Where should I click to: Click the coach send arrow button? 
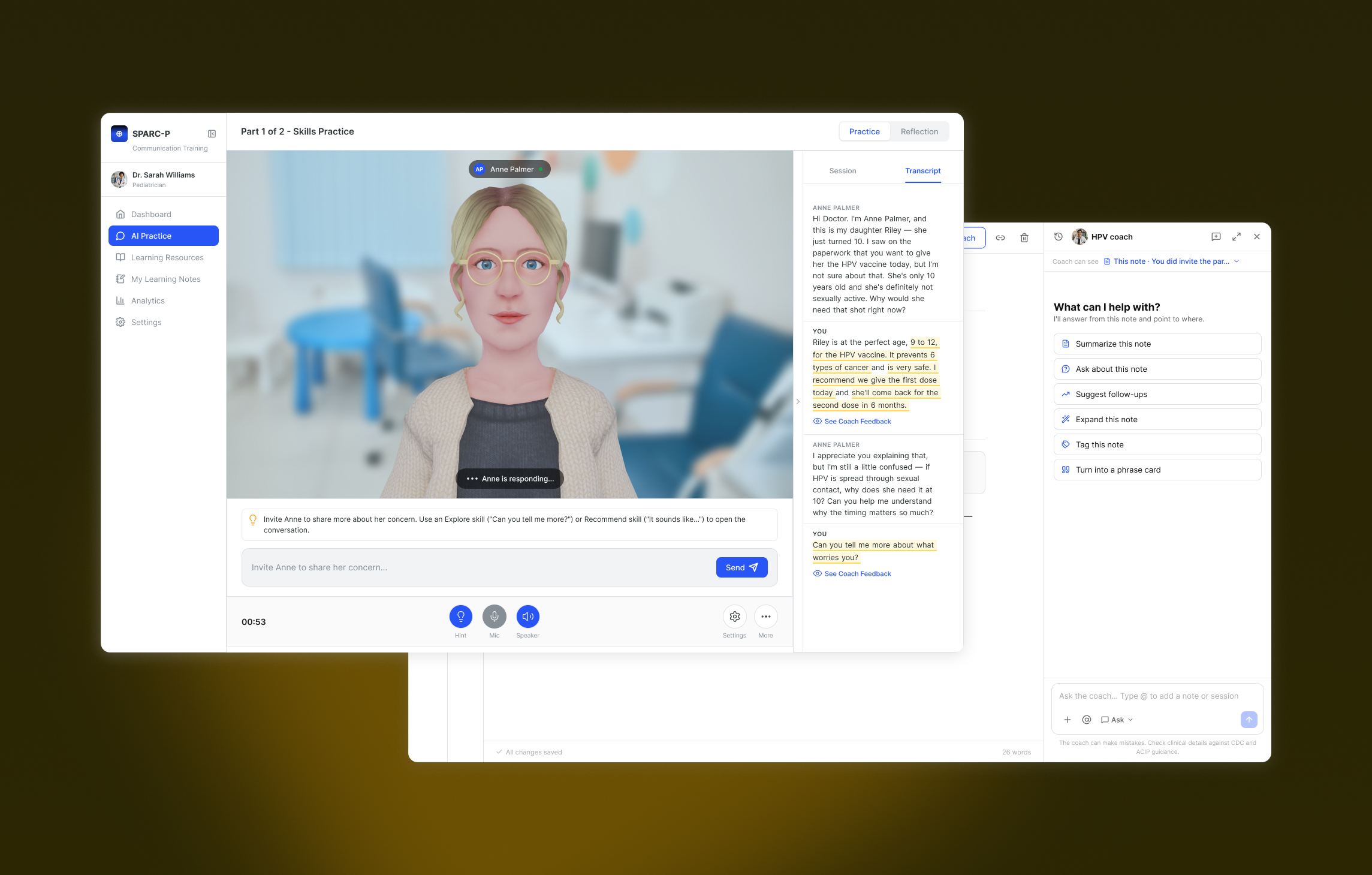tap(1249, 720)
